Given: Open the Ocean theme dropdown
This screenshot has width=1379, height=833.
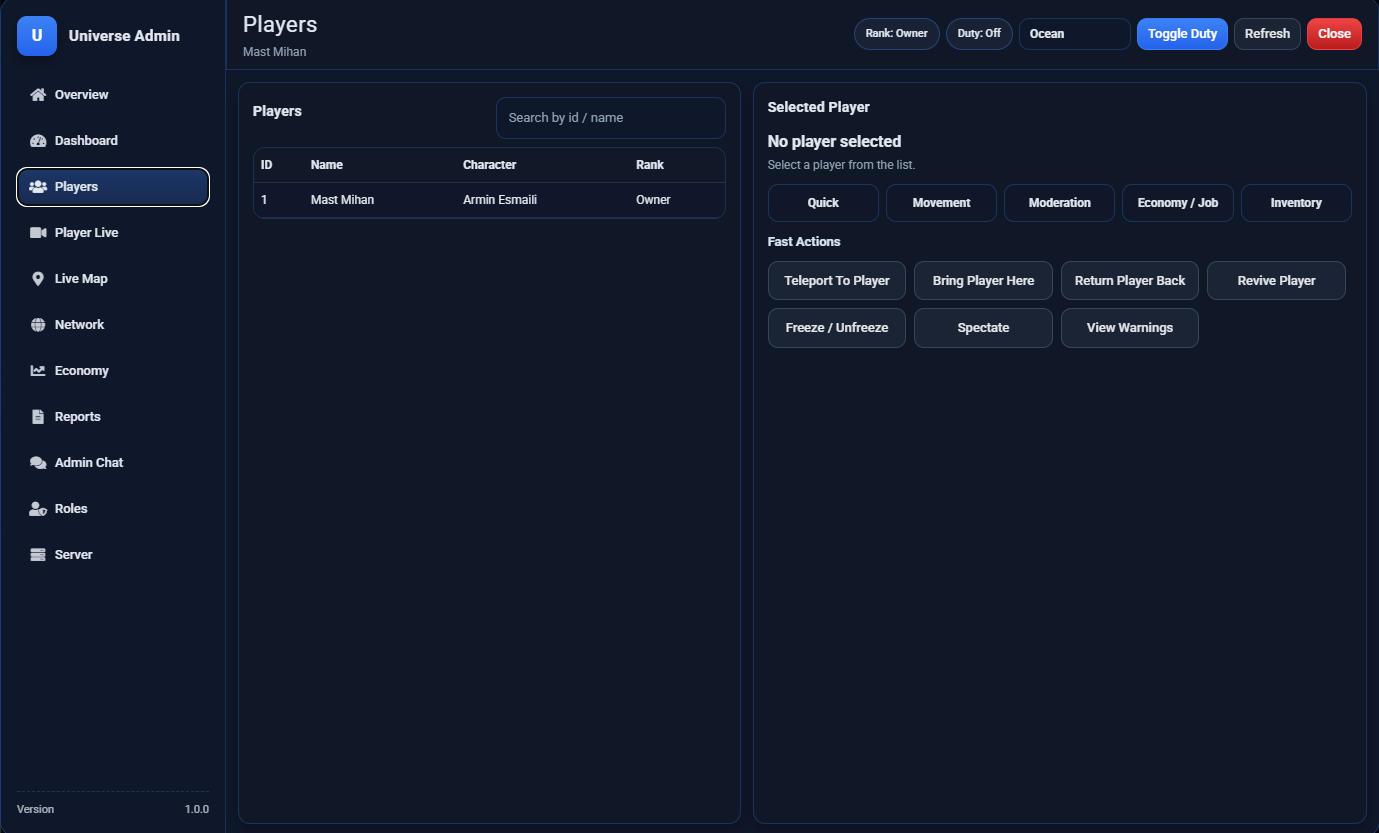Looking at the screenshot, I should tap(1074, 34).
